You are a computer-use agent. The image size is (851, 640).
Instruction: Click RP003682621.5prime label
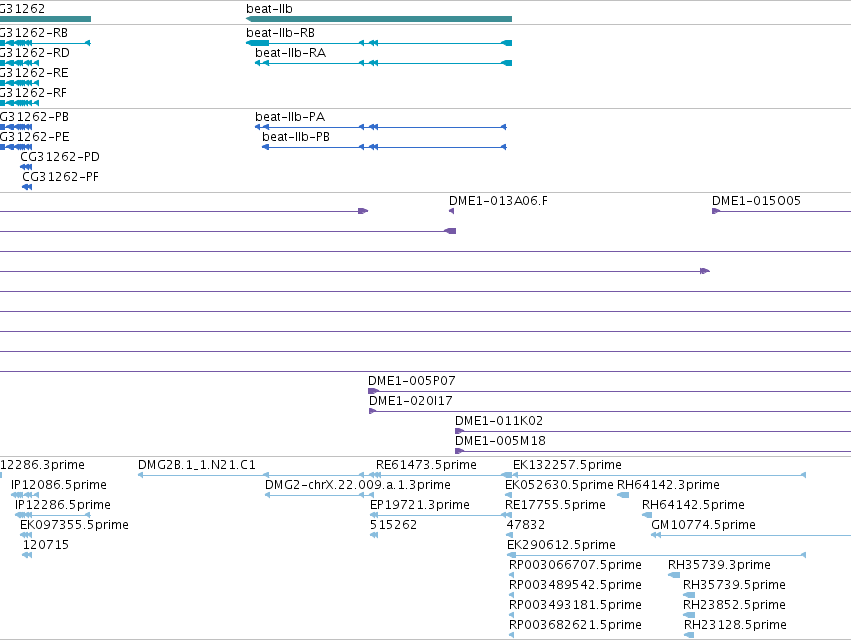(575, 626)
